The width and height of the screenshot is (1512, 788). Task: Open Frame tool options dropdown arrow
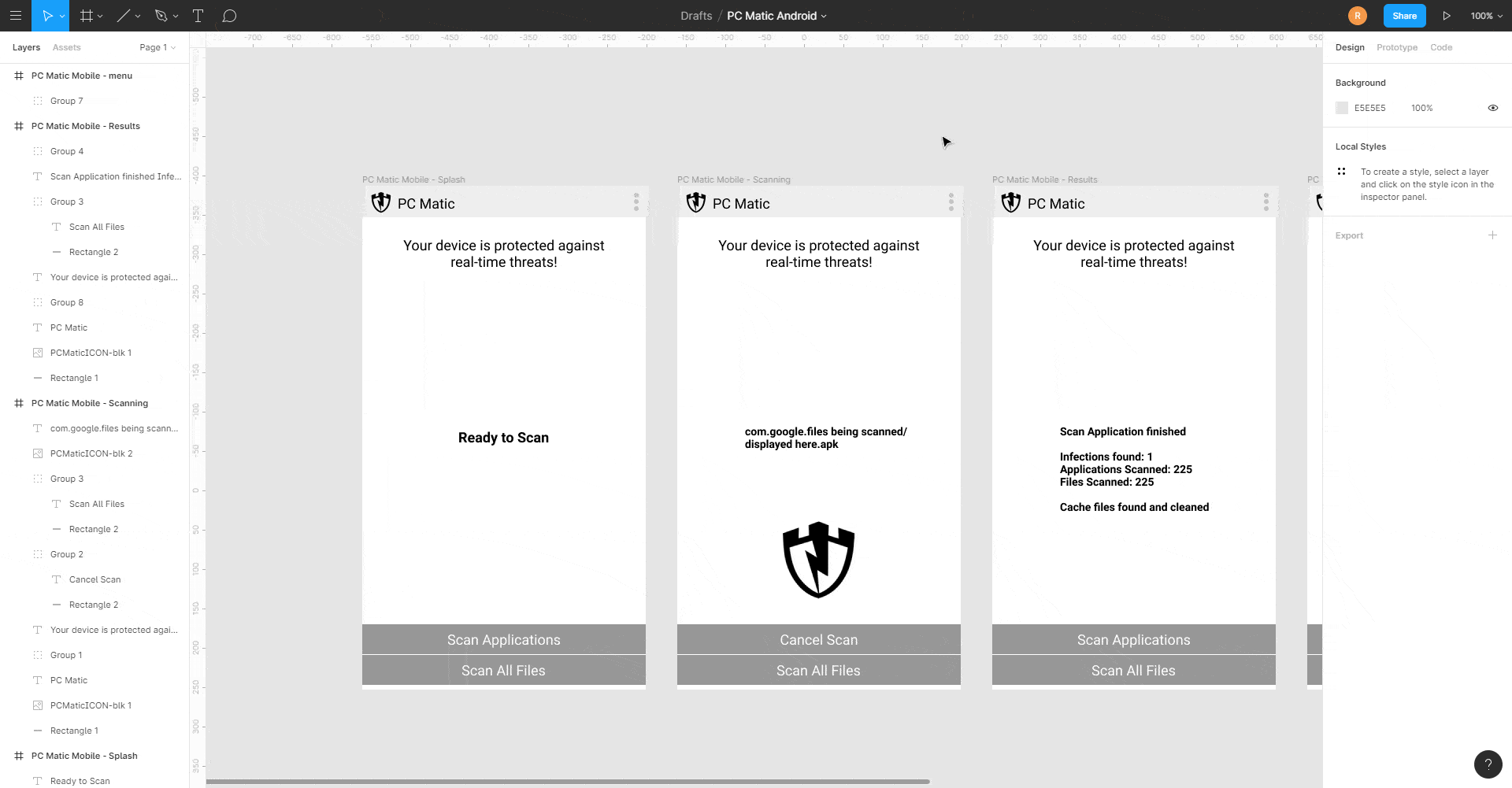(100, 16)
